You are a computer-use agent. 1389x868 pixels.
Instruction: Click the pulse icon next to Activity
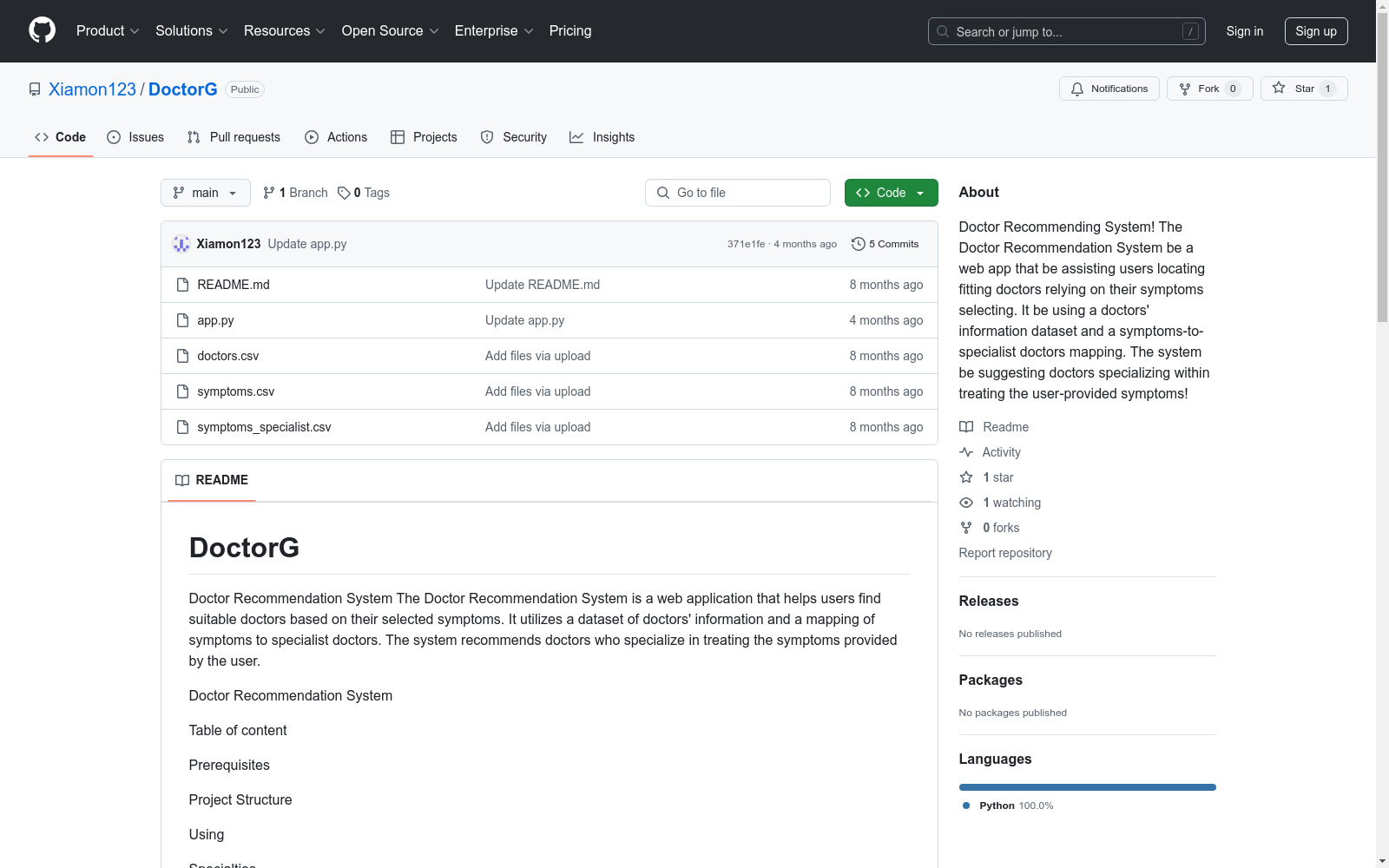[966, 452]
